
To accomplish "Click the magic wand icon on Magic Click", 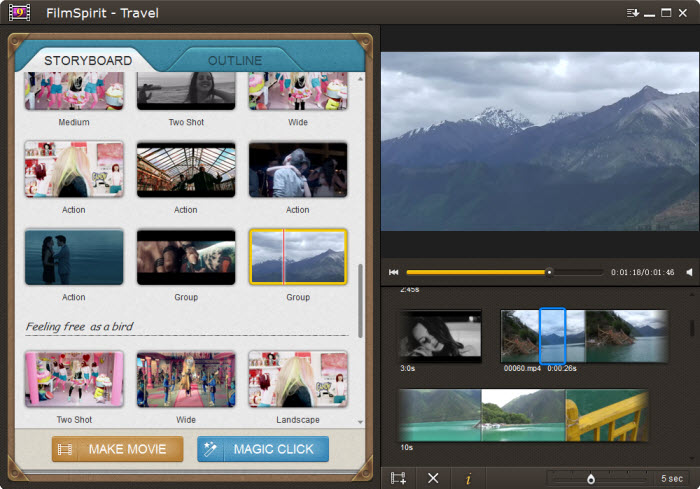I will [x=211, y=449].
